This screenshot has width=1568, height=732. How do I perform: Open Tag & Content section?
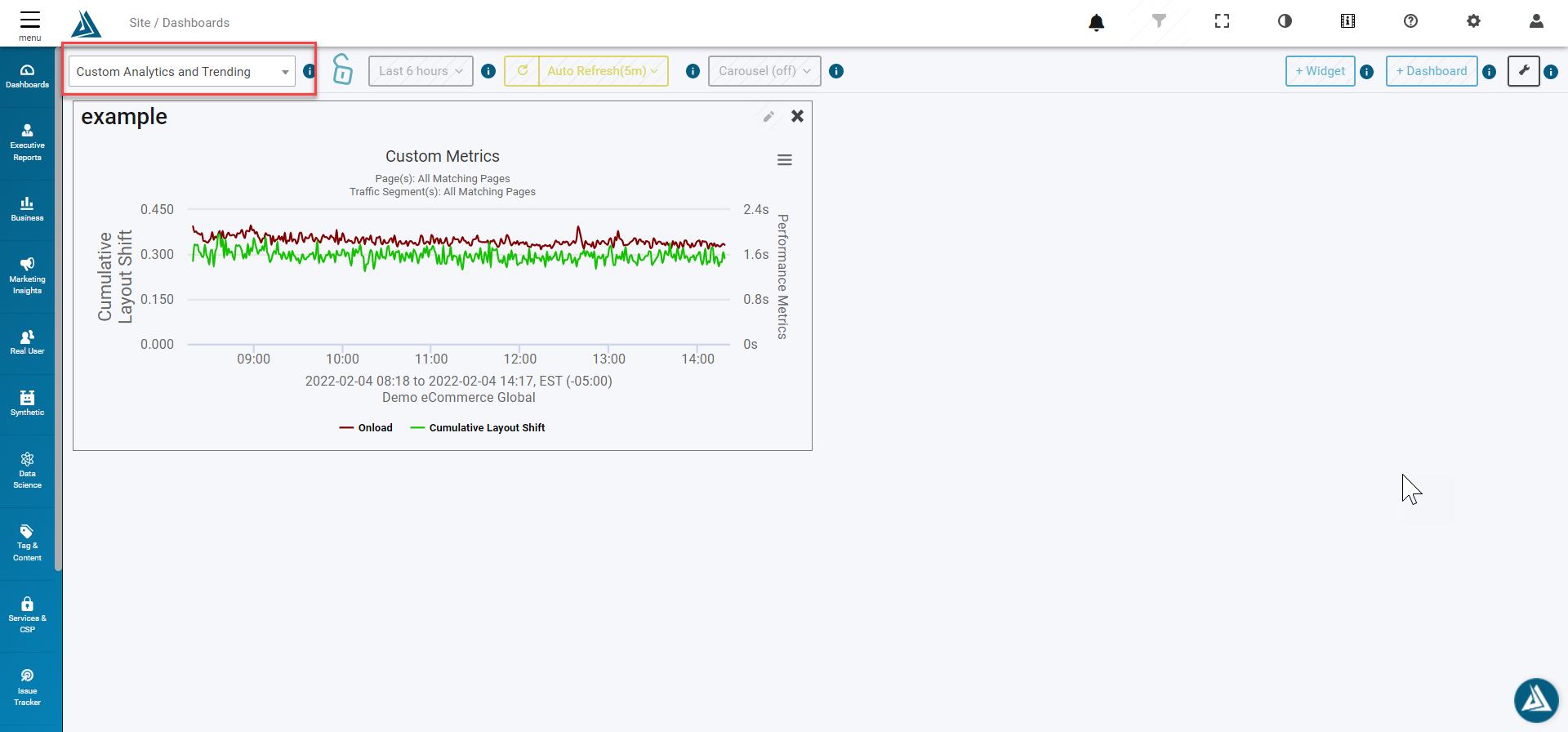(x=27, y=543)
